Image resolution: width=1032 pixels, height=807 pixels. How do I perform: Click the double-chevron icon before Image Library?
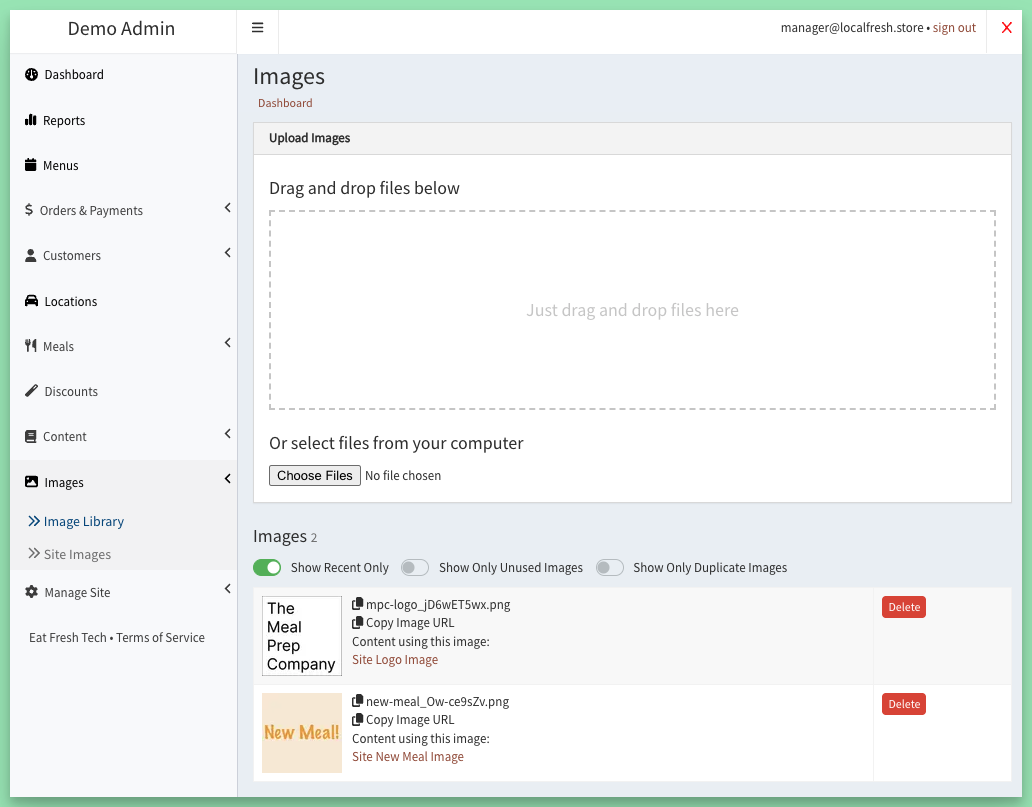click(34, 521)
